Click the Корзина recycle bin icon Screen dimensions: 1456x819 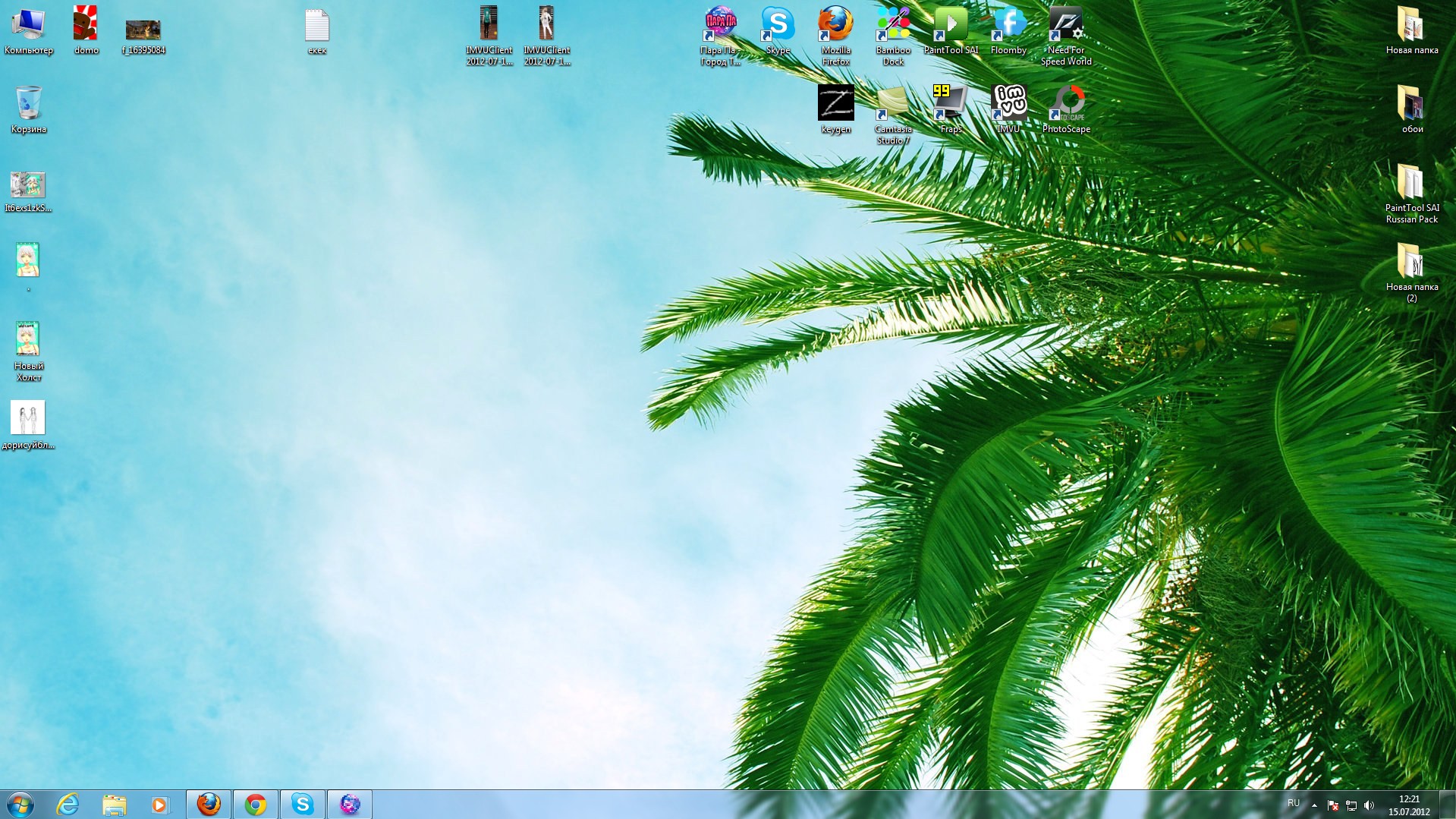(29, 110)
